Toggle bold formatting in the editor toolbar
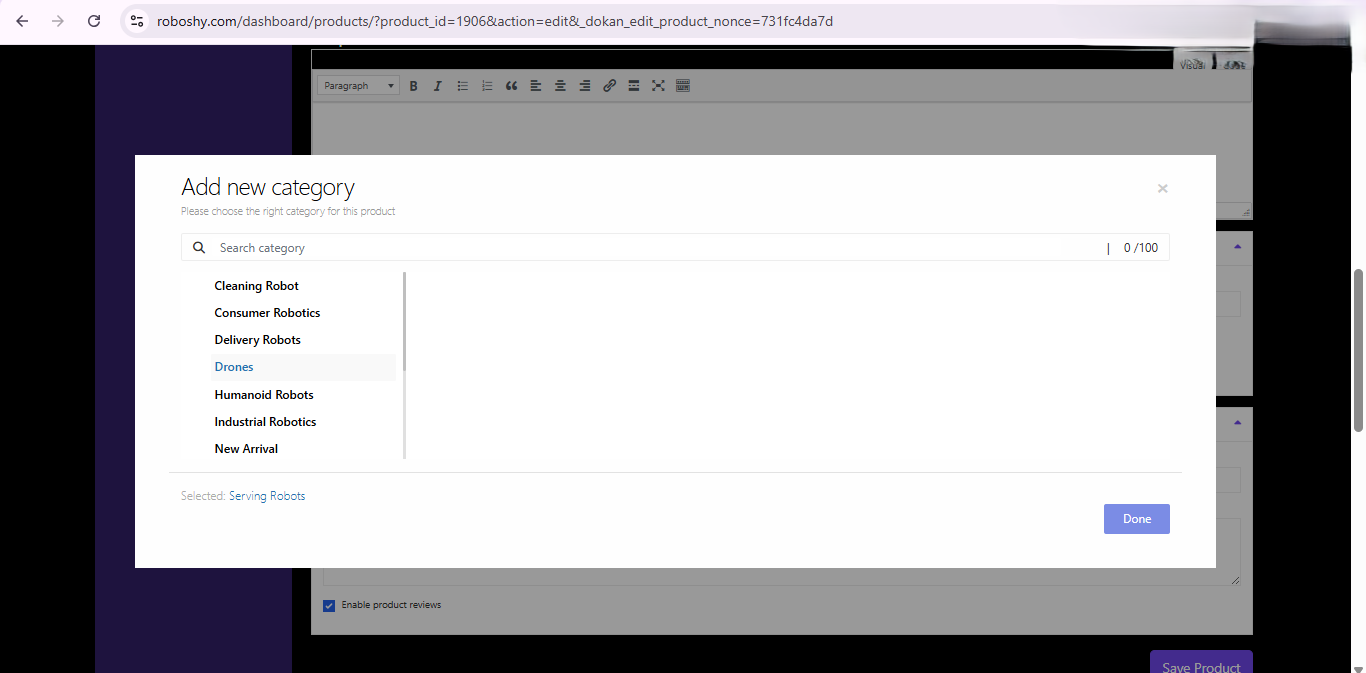This screenshot has width=1366, height=673. pos(413,86)
